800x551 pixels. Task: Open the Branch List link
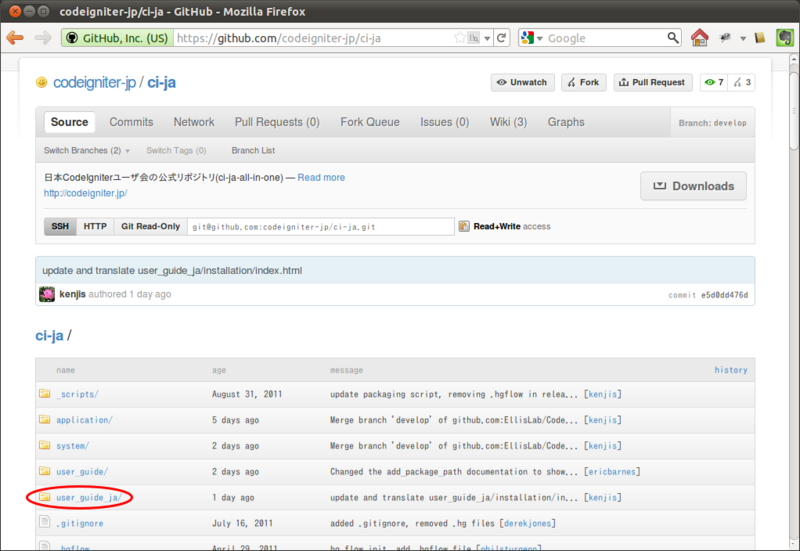(253, 151)
